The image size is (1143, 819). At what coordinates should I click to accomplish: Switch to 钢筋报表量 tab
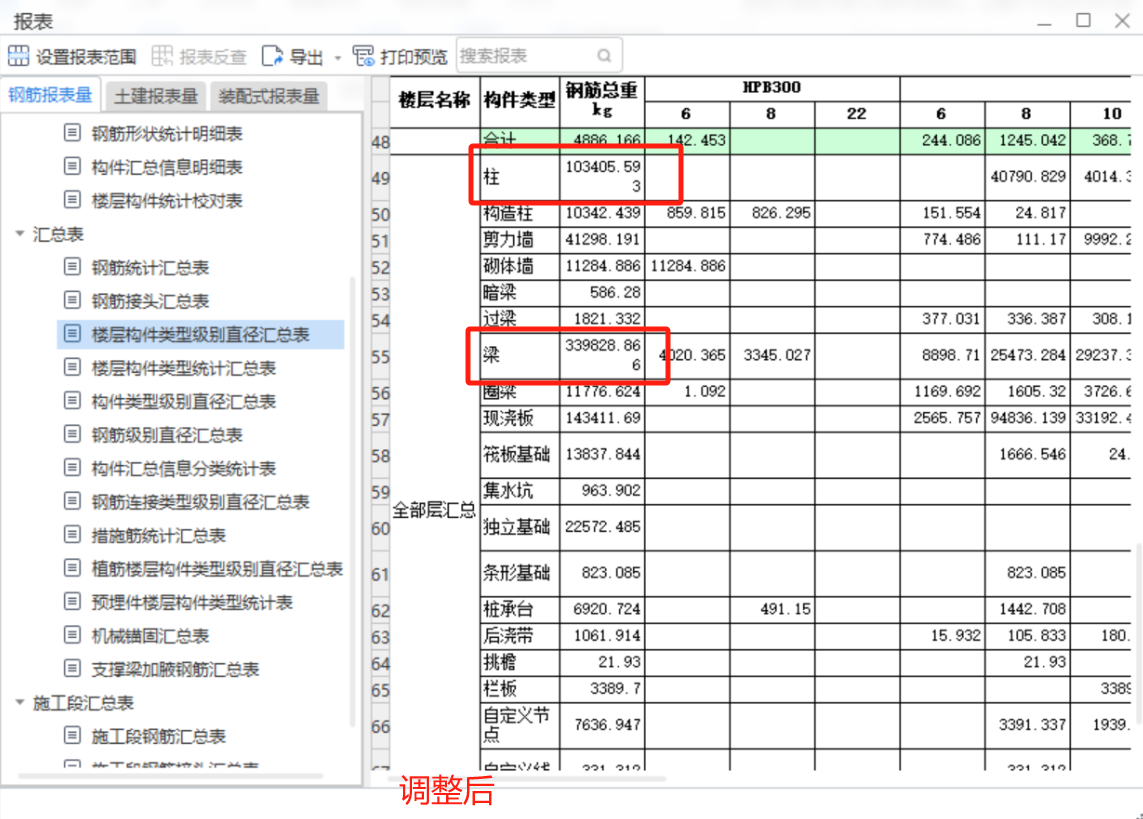pyautogui.click(x=50, y=95)
